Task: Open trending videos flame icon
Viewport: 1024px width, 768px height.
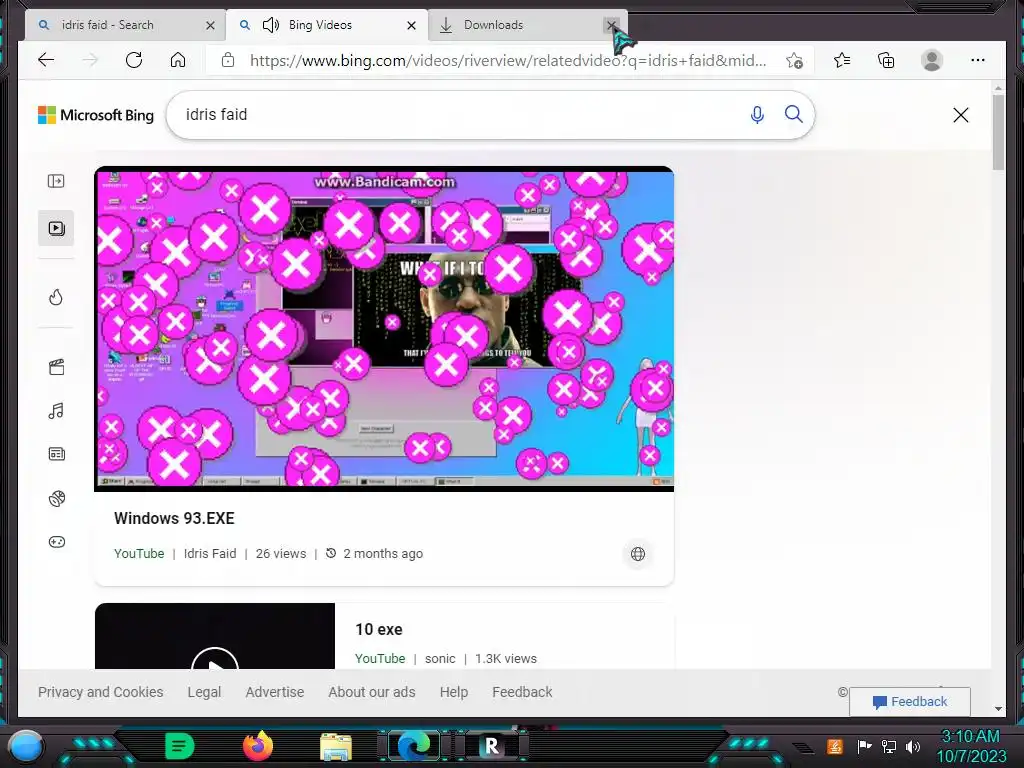Action: click(56, 297)
